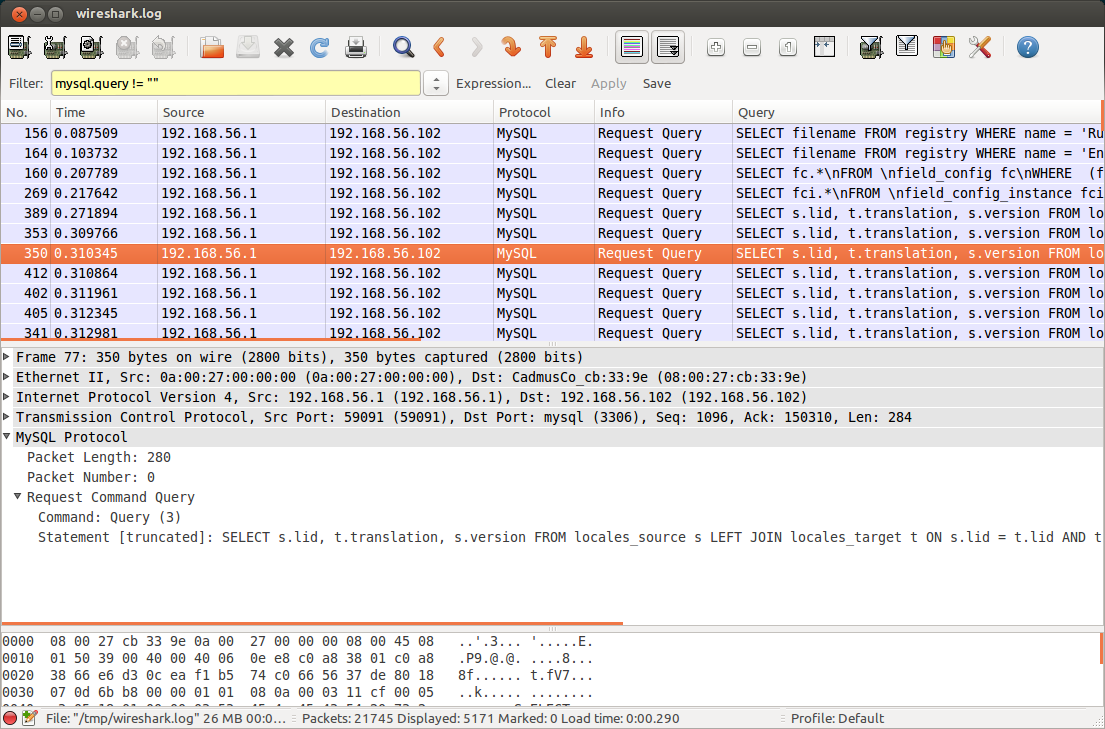Open Wireshark preferences
Screen dimensions: 1105x729
coord(980,48)
